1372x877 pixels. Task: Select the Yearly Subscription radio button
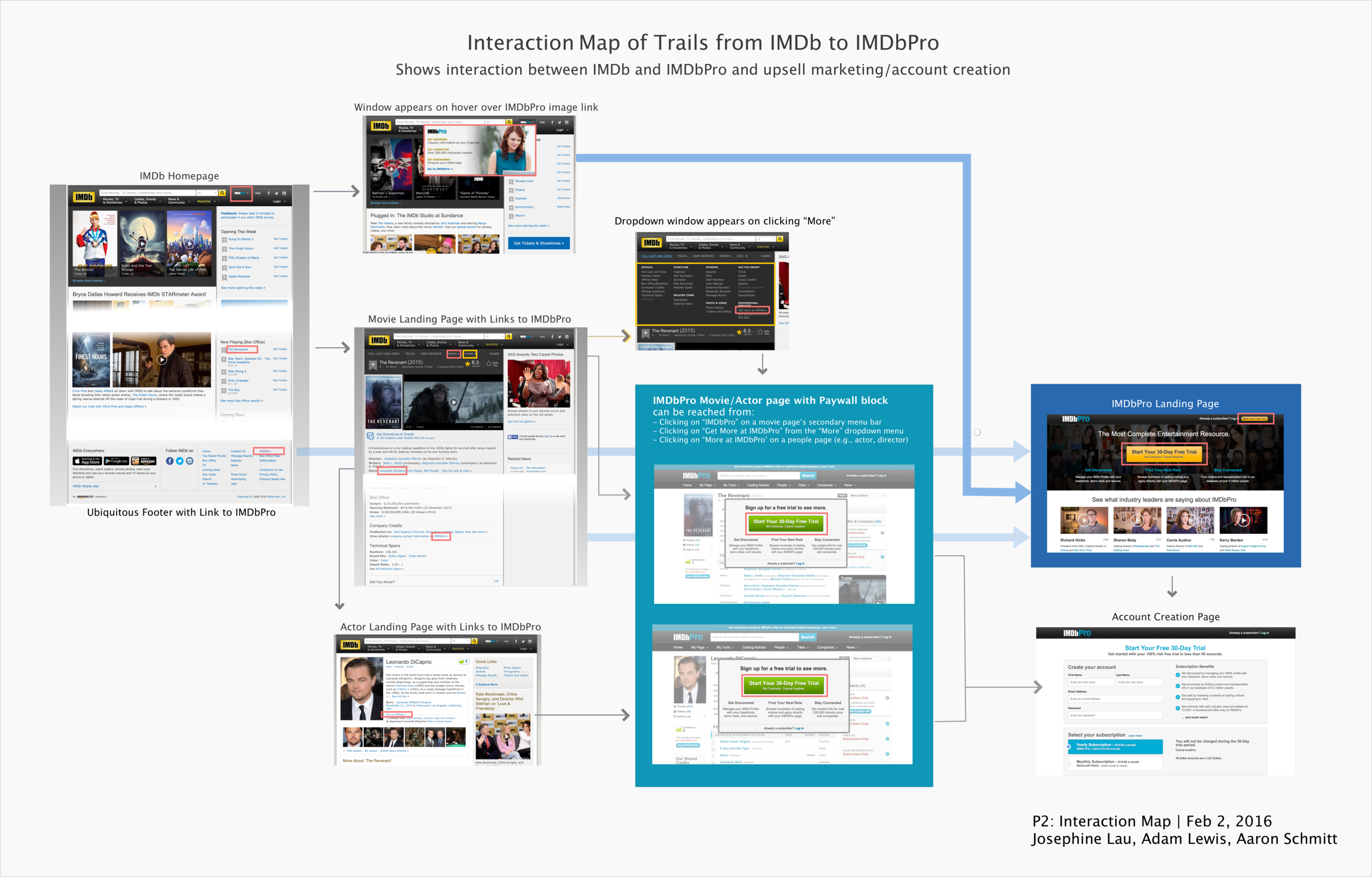click(1069, 746)
